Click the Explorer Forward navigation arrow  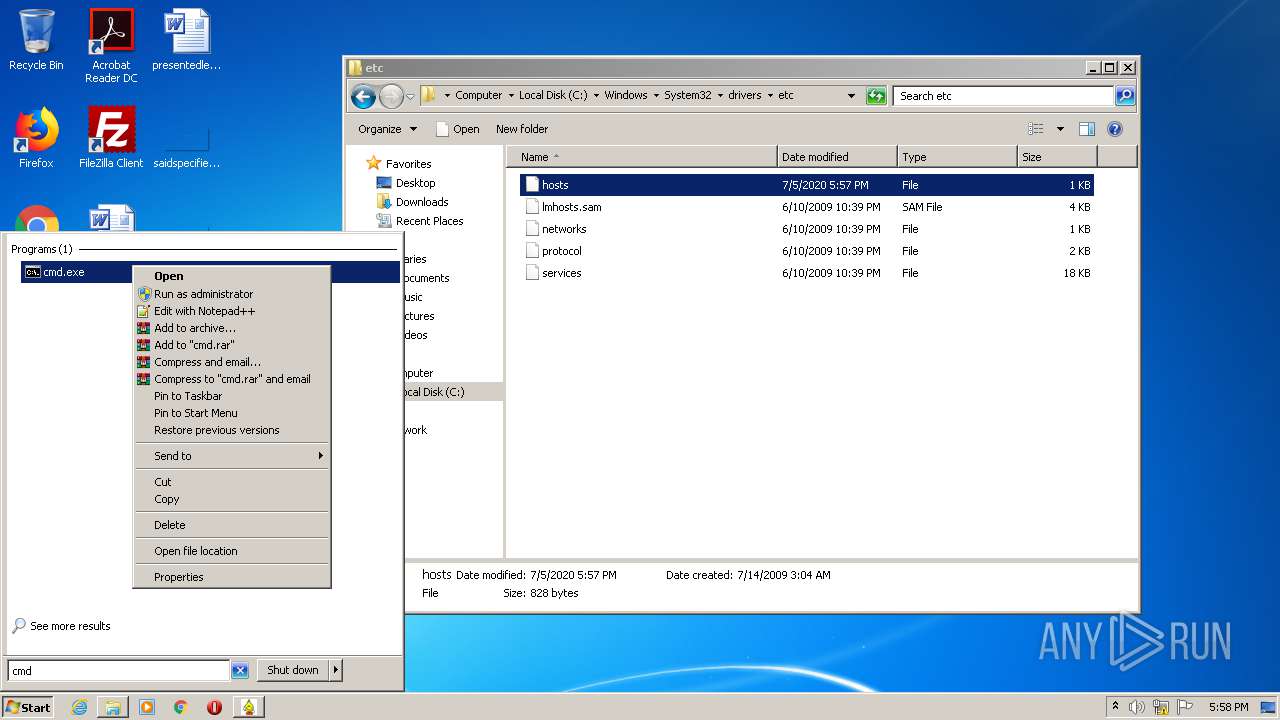pos(391,96)
